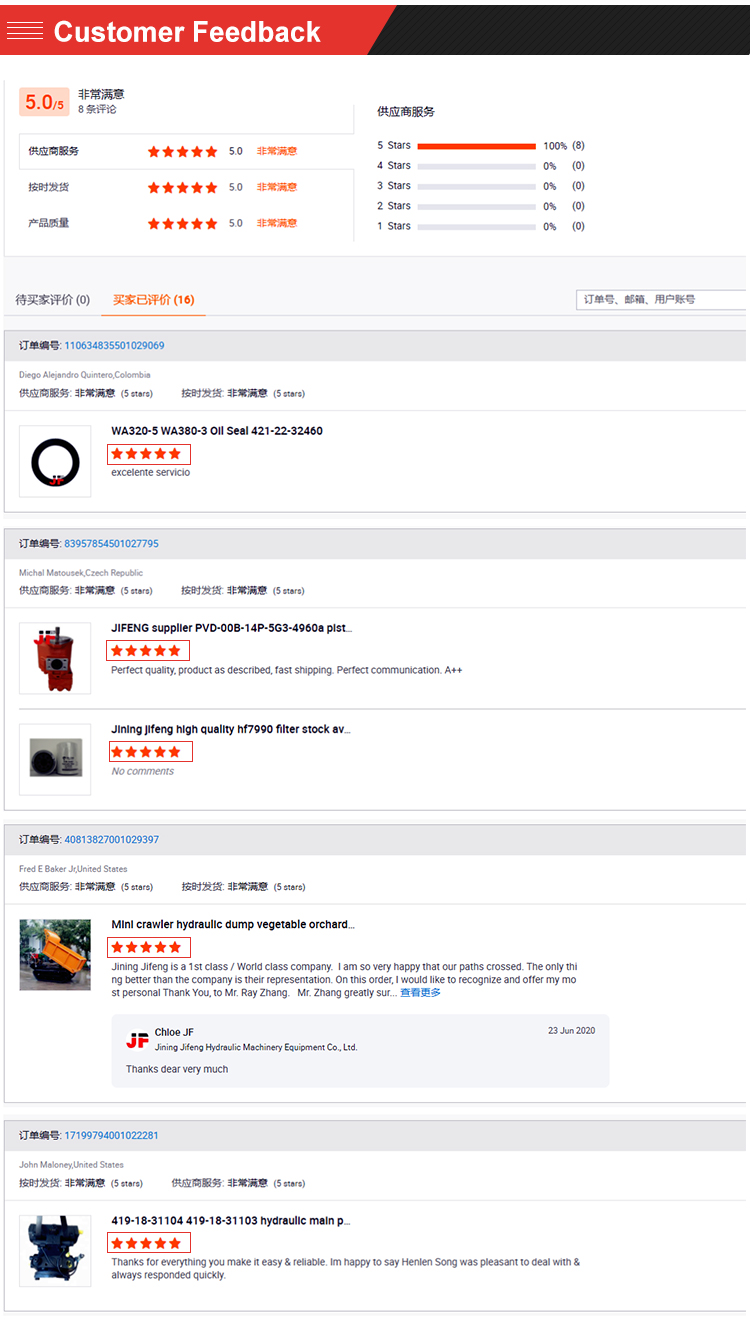Open order number 17199794001022281

coord(111,1136)
